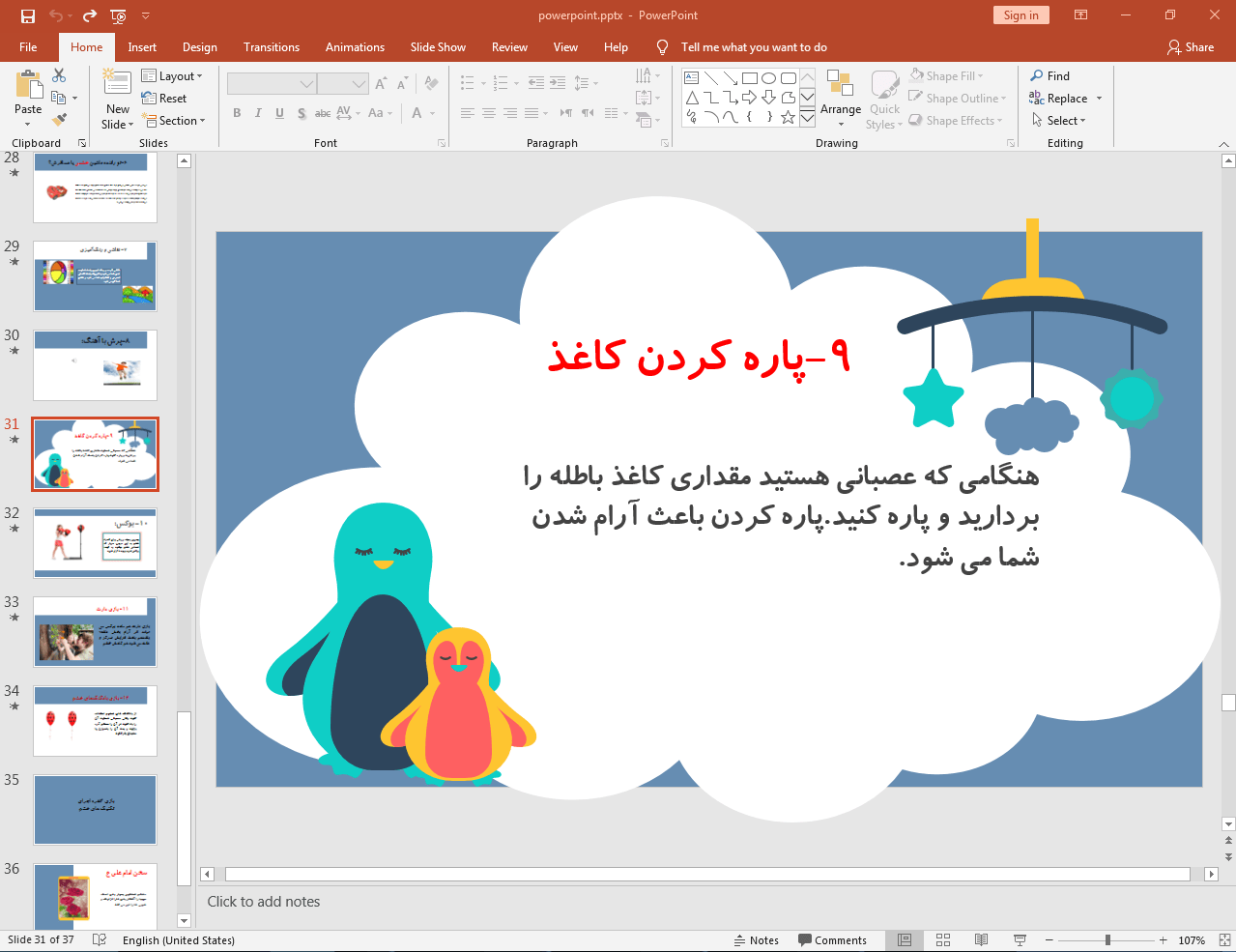Expand the Section dropdown
This screenshot has width=1236, height=952.
coord(175,120)
